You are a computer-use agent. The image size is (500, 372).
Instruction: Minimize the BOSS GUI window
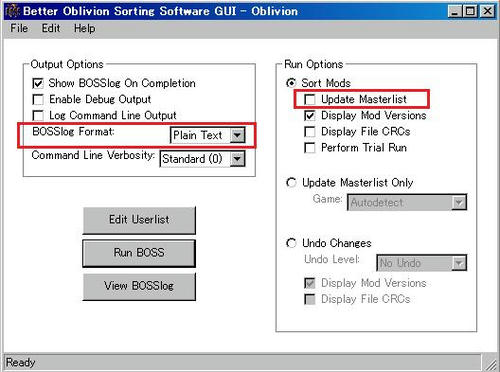[x=454, y=11]
